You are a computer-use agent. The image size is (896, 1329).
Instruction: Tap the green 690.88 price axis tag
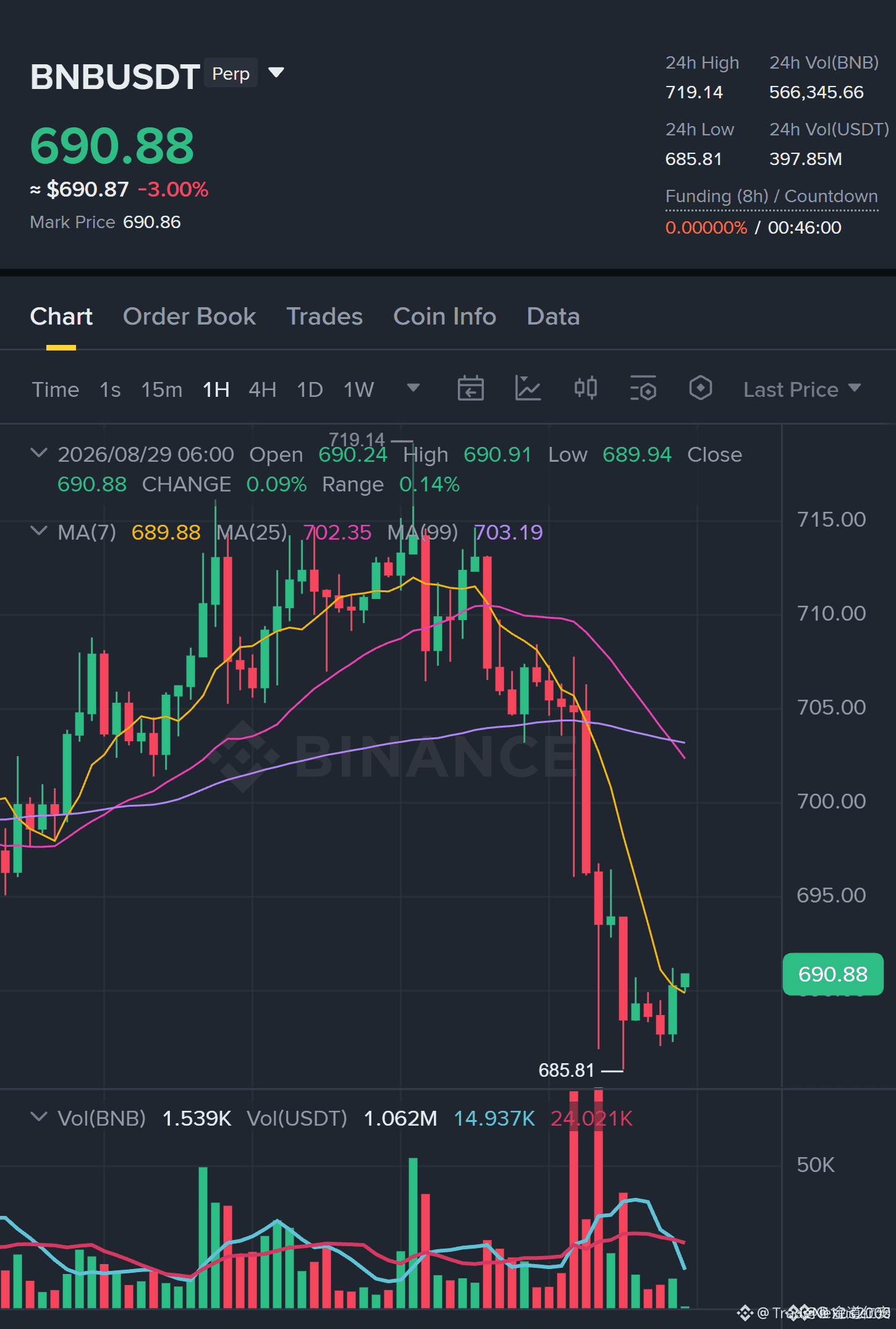coord(832,974)
